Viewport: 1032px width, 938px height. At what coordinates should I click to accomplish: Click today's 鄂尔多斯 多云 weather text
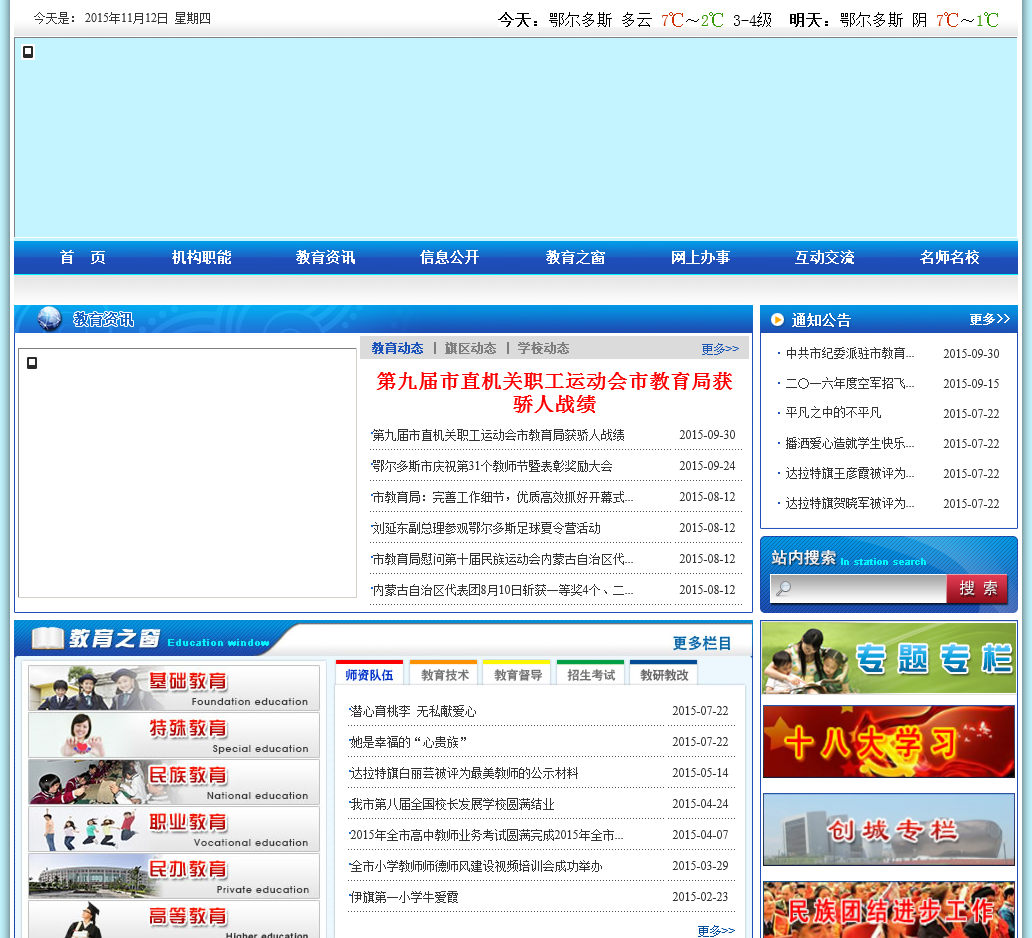(600, 20)
